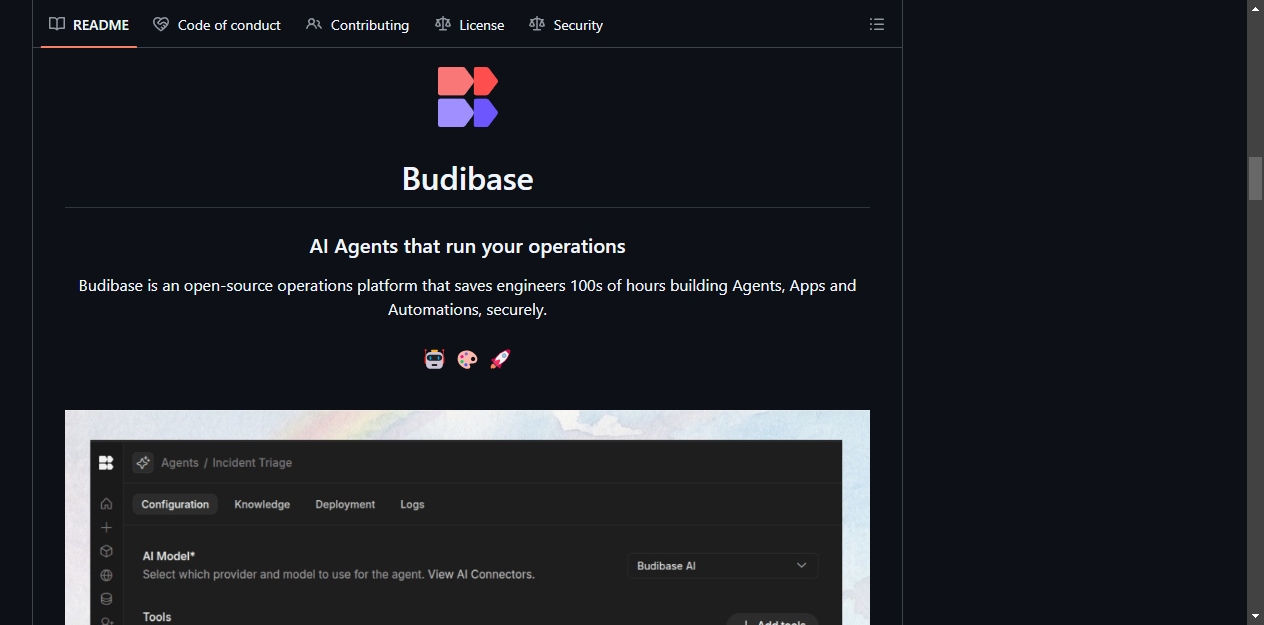The width and height of the screenshot is (1264, 625).
Task: Select the Logs tab in the screenshot
Action: click(412, 504)
